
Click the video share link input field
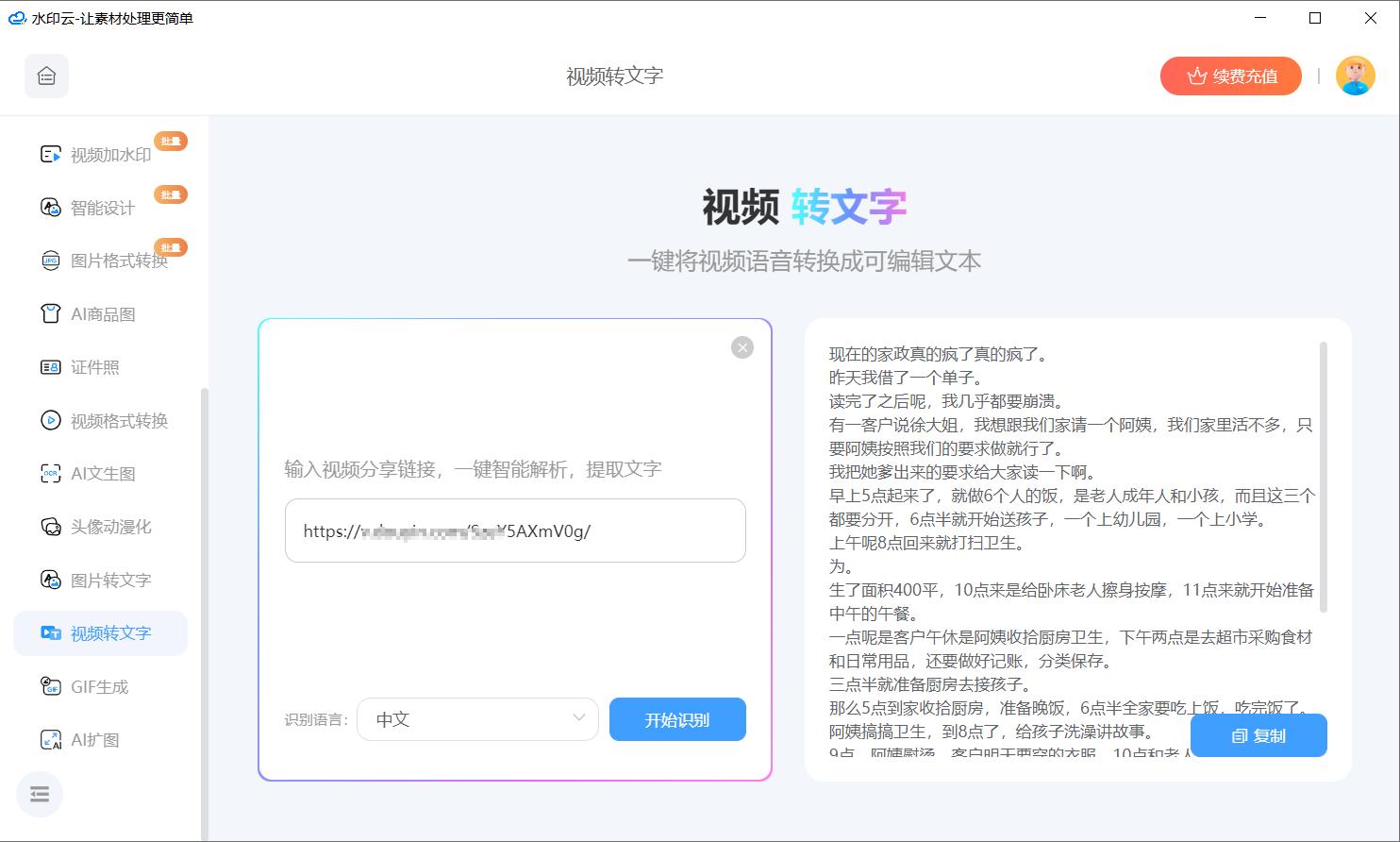pyautogui.click(x=515, y=530)
